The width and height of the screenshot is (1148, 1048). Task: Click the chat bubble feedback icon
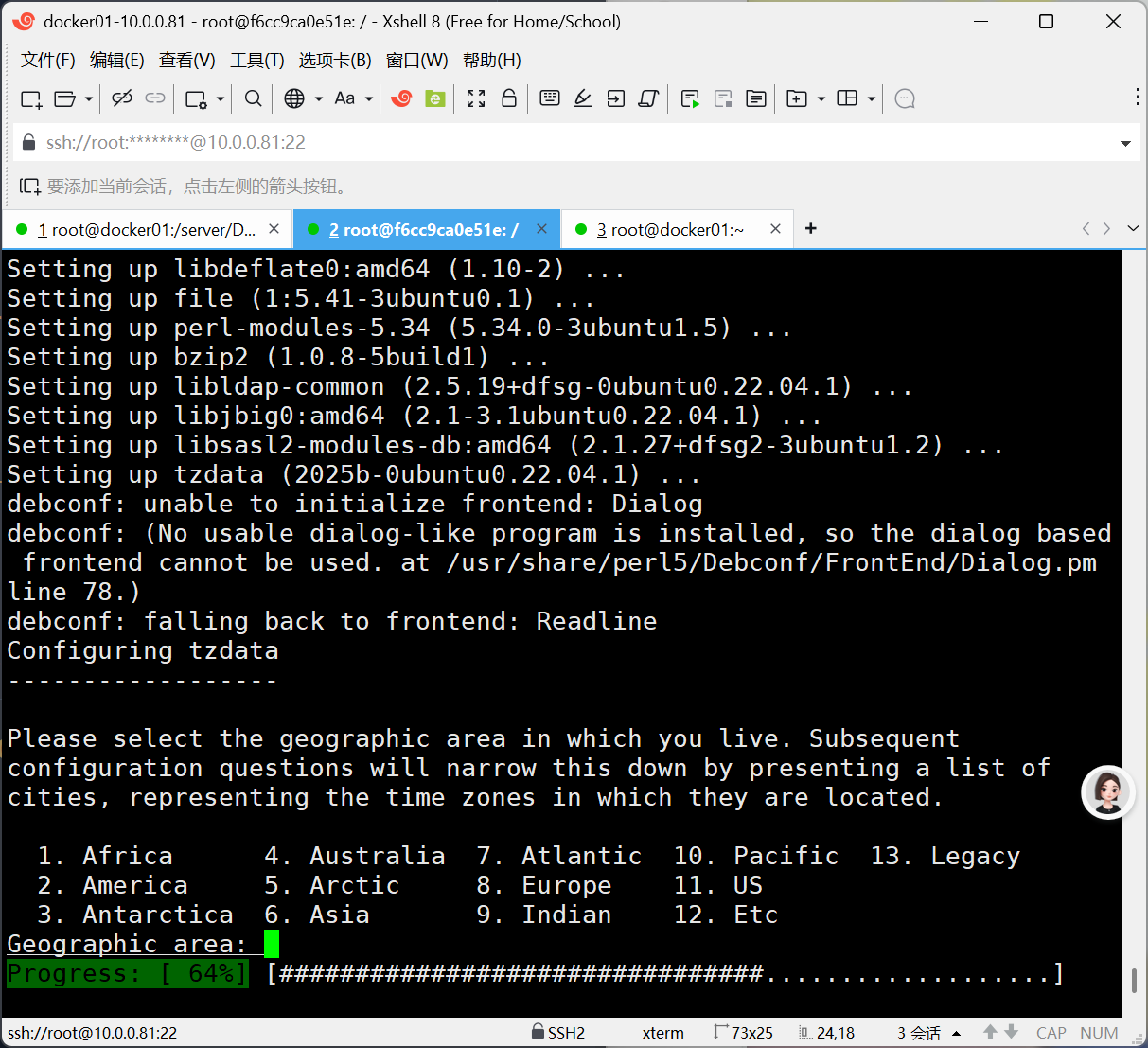coord(905,98)
